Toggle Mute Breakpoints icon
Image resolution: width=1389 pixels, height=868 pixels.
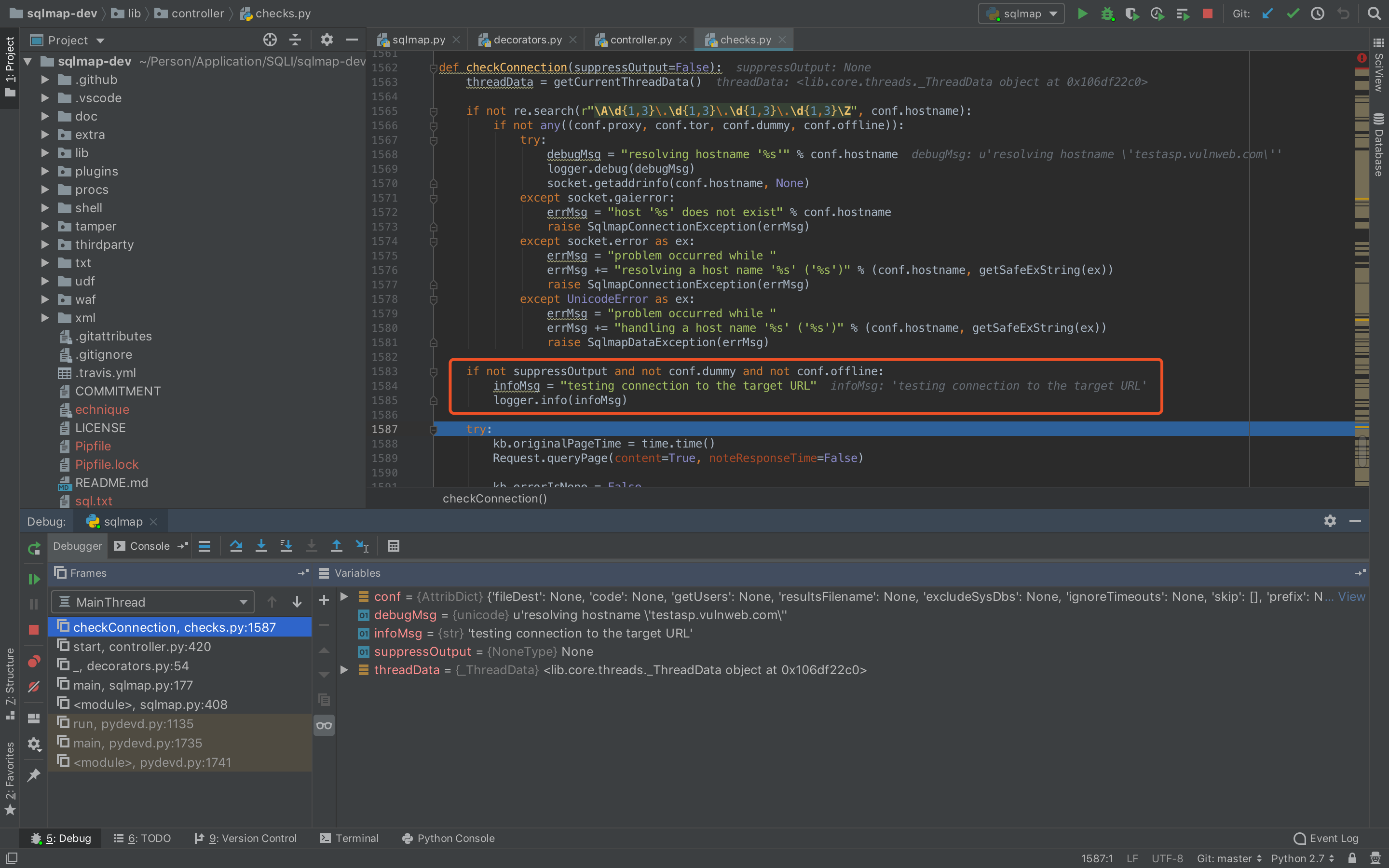tap(34, 687)
